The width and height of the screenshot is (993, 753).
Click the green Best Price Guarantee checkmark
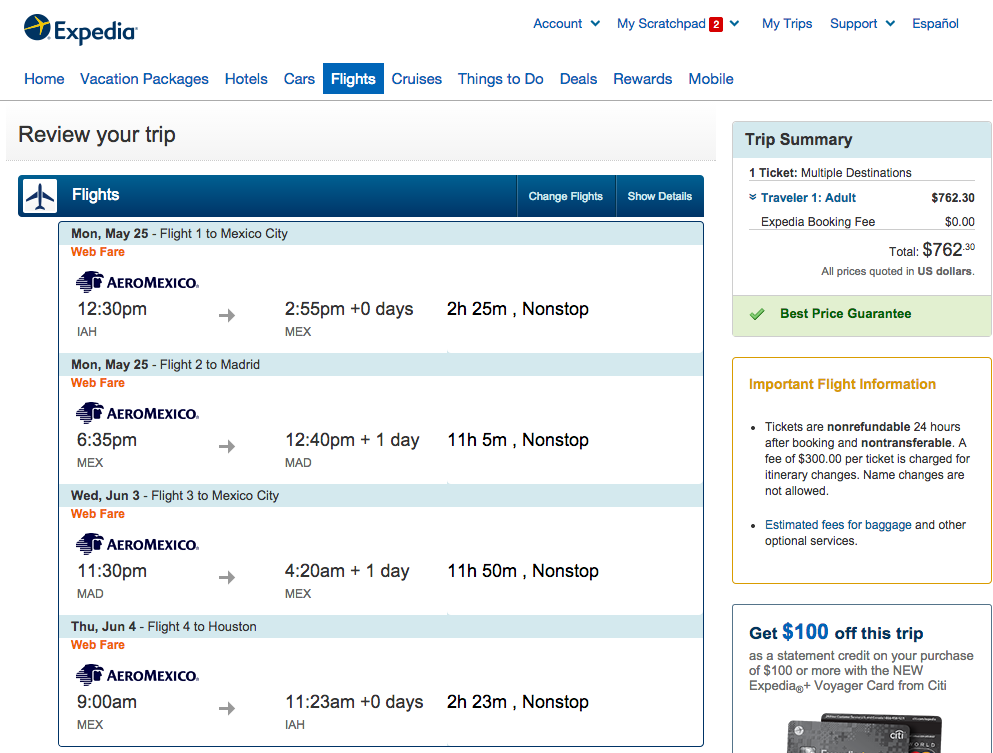(x=757, y=314)
